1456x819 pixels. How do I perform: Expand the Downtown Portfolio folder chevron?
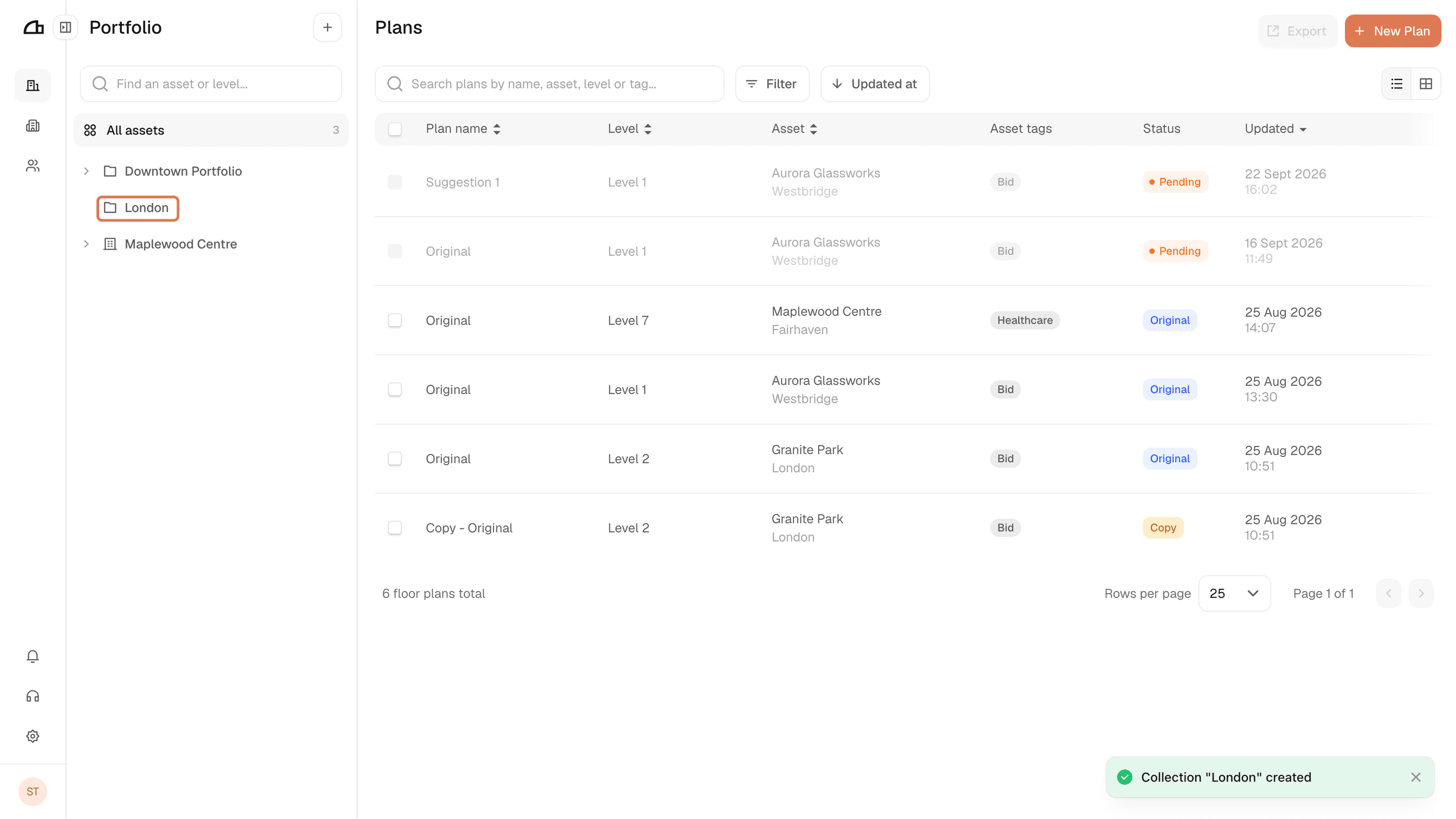click(x=86, y=171)
